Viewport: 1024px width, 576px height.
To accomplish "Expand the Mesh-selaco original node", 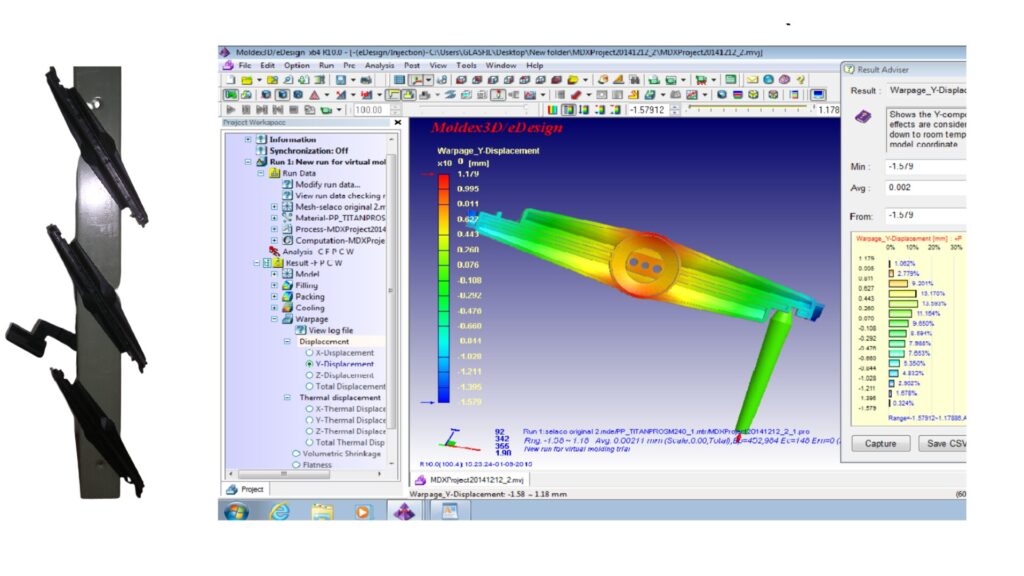I will [274, 206].
